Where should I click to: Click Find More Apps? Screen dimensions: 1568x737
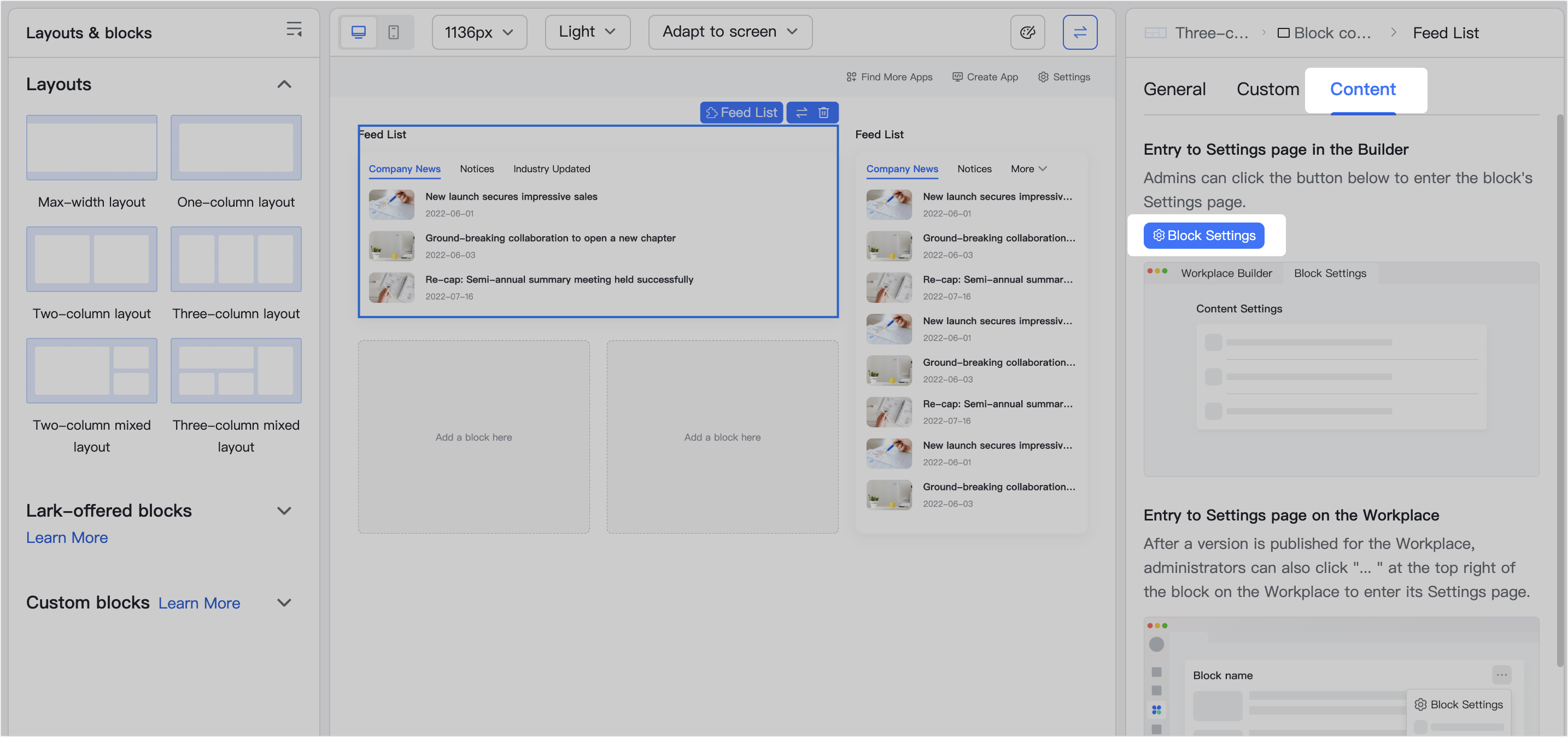click(890, 77)
